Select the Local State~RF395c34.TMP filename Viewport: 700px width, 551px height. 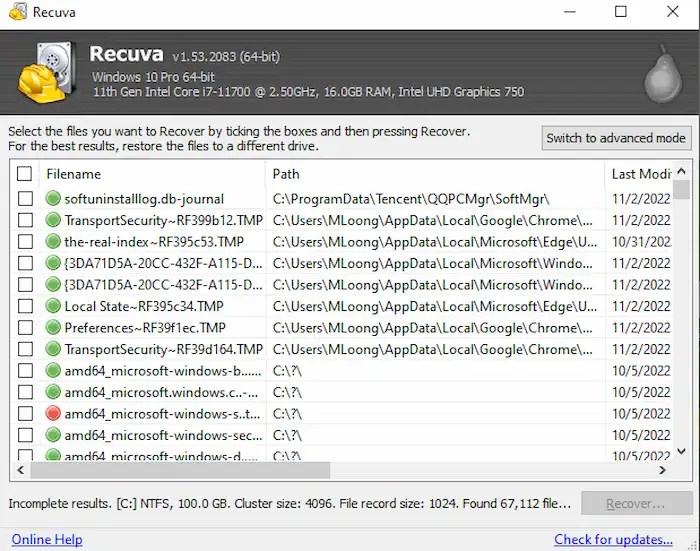(x=144, y=306)
